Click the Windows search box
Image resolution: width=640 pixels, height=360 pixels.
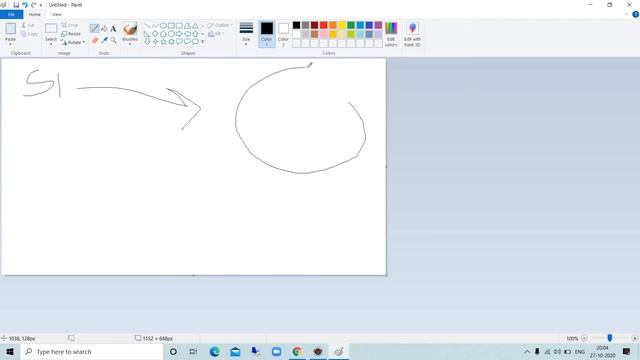pos(92,351)
